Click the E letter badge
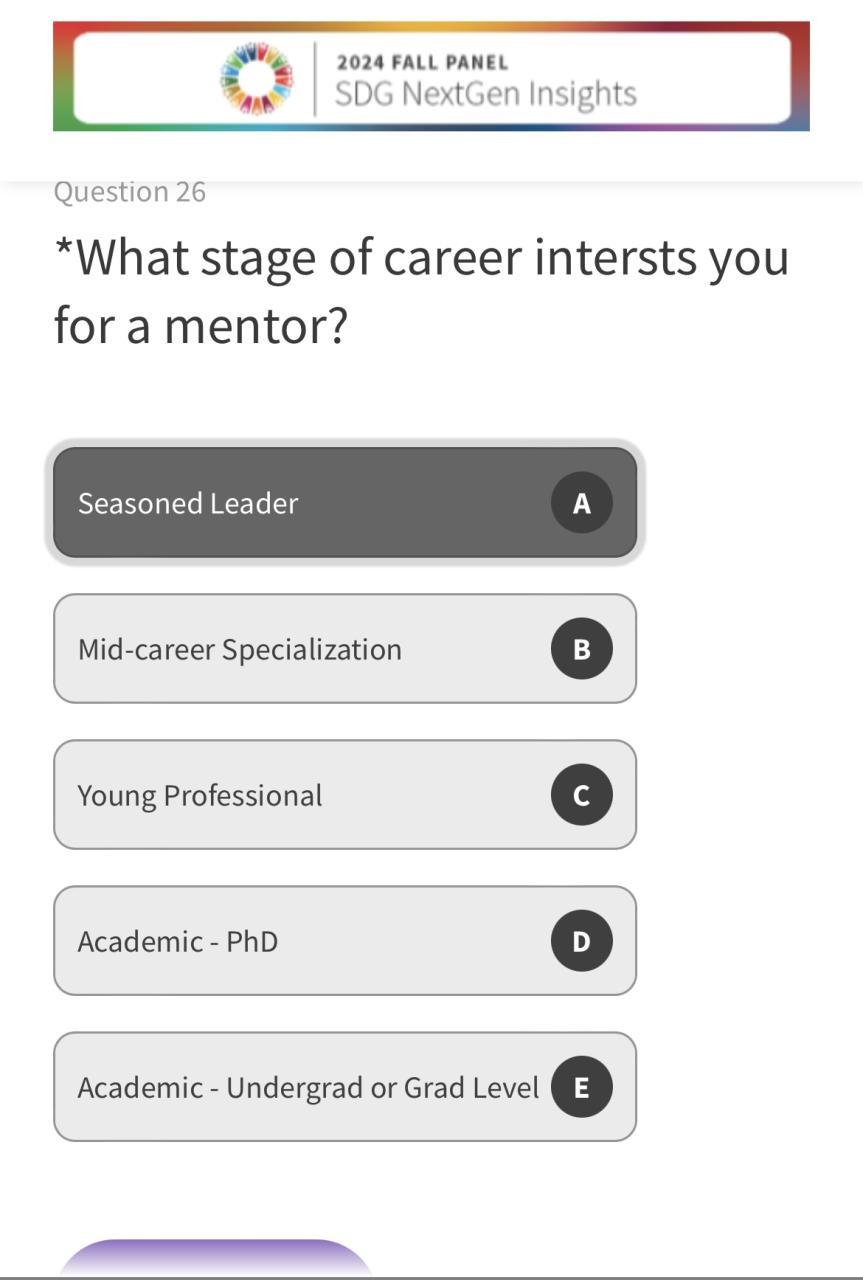 coord(581,1087)
